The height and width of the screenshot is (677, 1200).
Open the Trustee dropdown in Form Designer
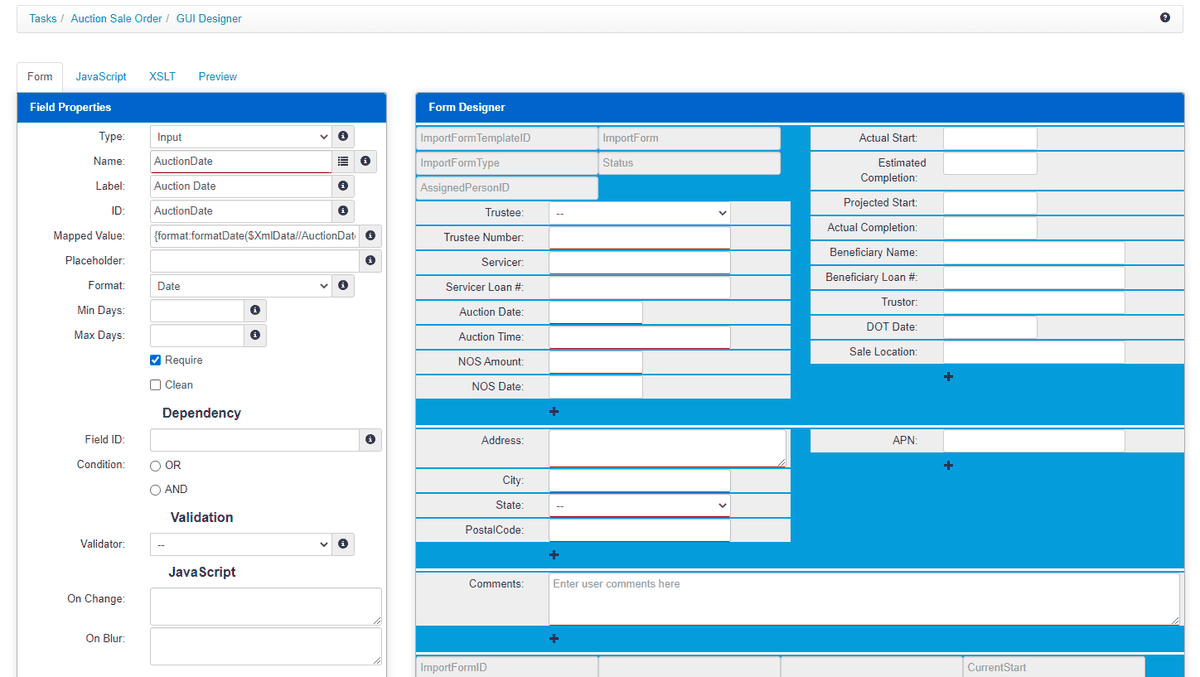[640, 213]
